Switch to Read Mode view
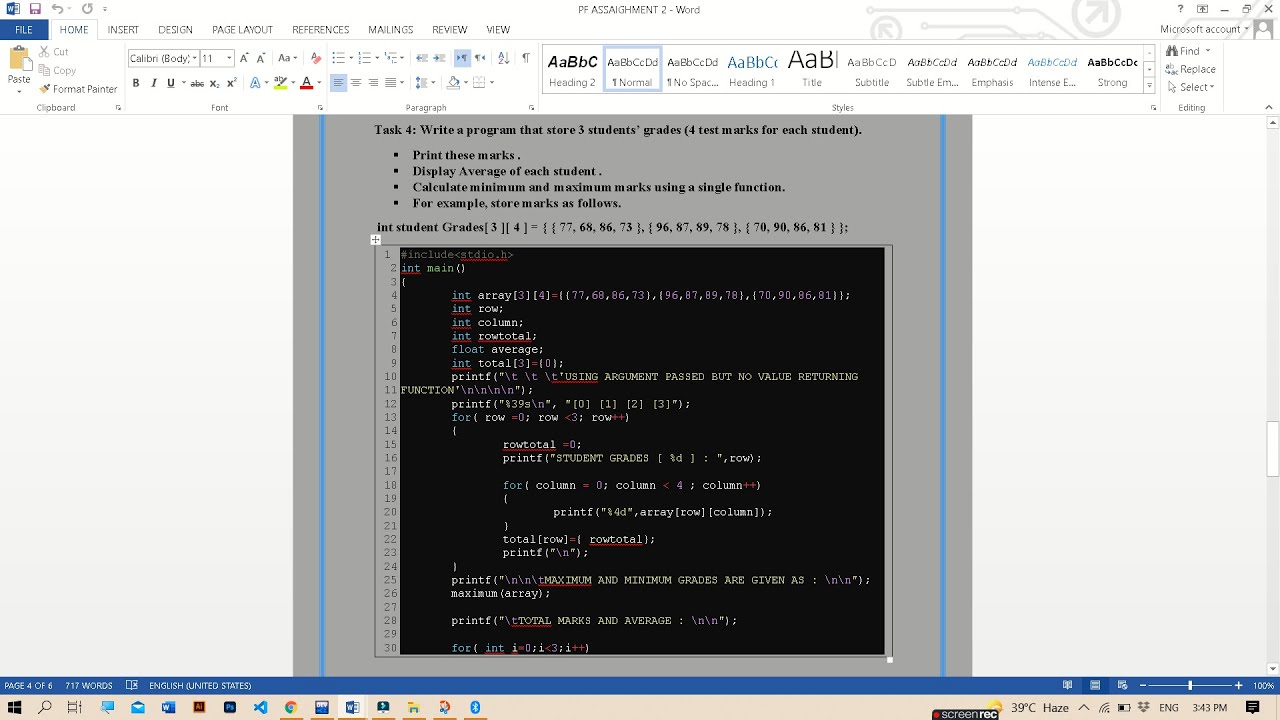 pyautogui.click(x=1068, y=685)
